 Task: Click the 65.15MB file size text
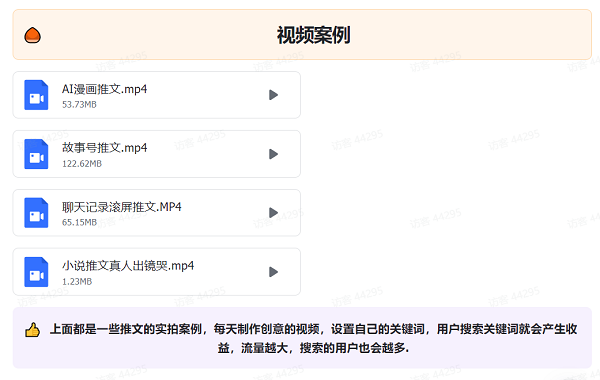(x=79, y=222)
